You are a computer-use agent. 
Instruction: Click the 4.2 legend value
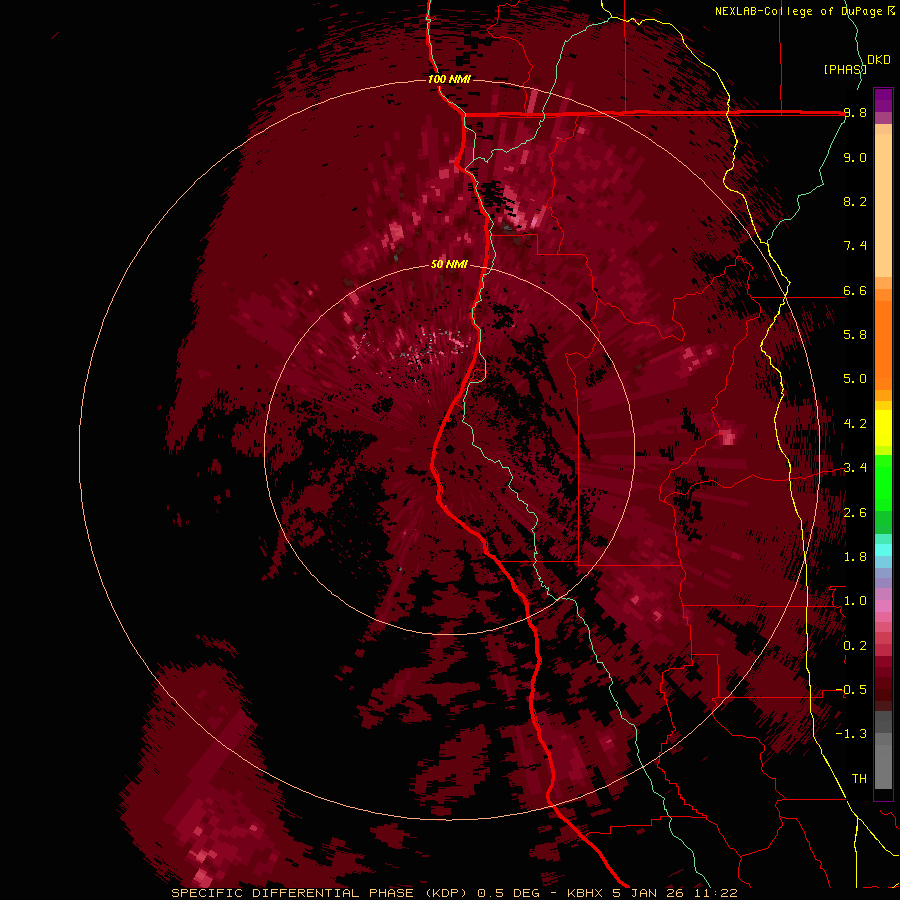pyautogui.click(x=855, y=424)
